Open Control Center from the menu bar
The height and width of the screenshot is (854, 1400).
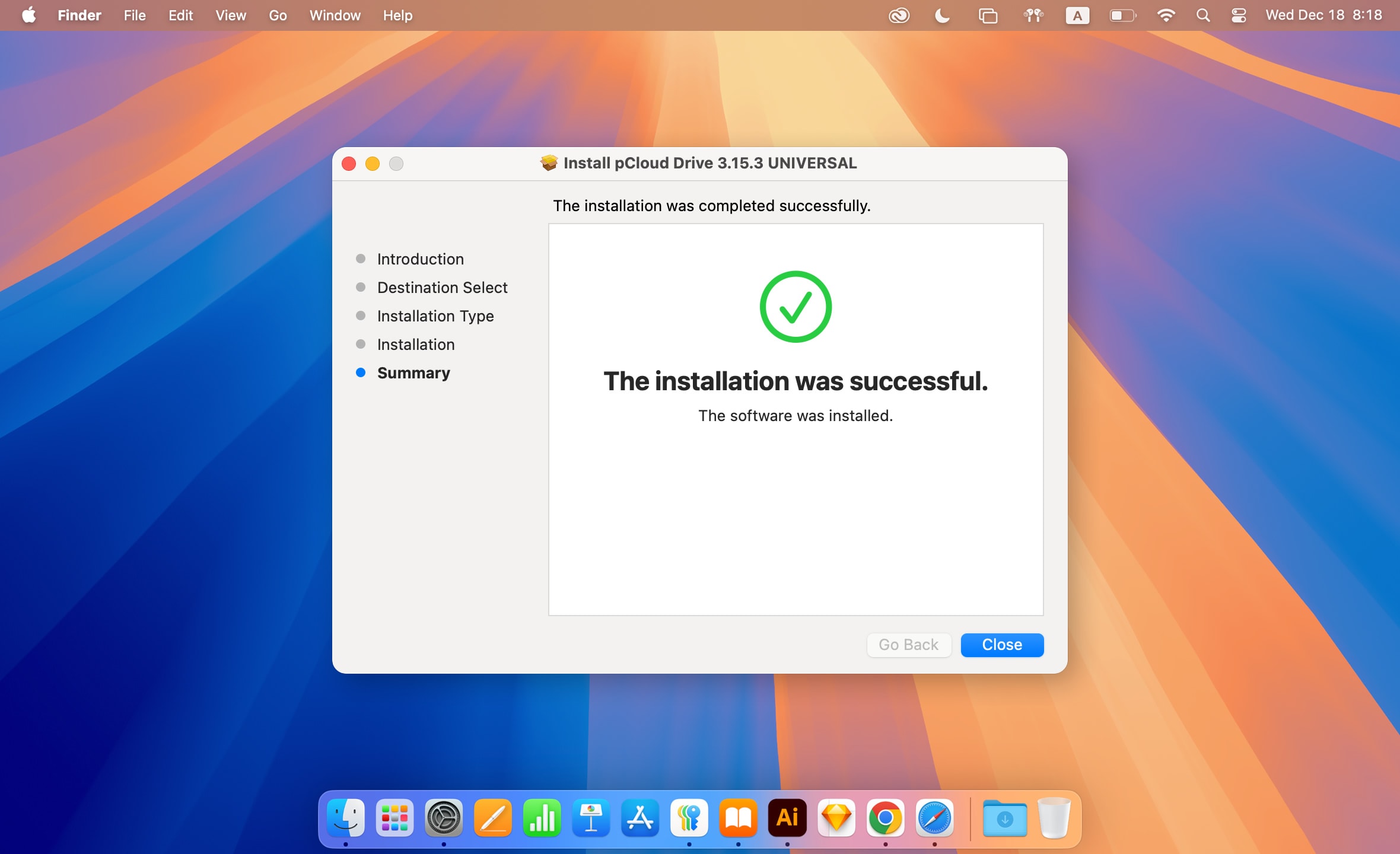tap(1238, 15)
